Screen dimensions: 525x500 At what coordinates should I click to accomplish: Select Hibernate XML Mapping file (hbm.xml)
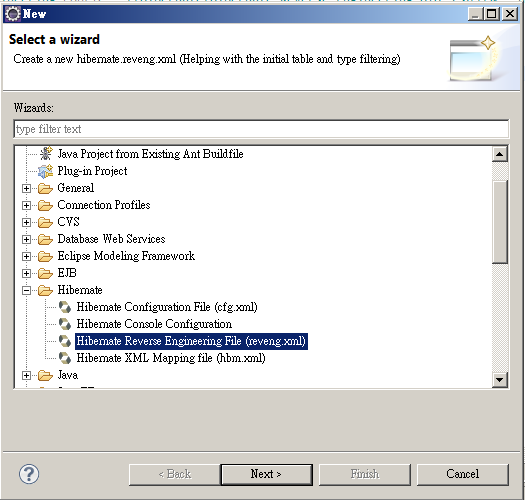[171, 358]
